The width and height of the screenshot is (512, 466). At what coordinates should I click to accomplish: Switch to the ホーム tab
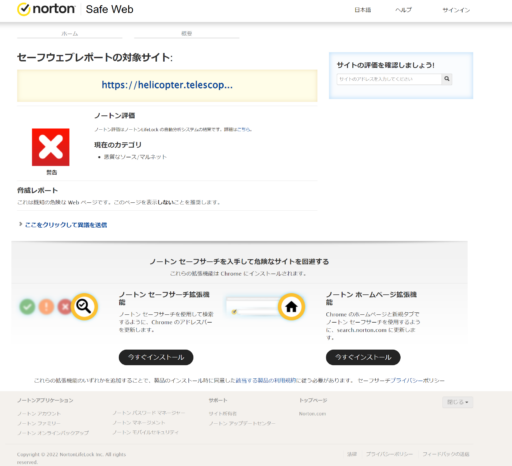coord(70,34)
